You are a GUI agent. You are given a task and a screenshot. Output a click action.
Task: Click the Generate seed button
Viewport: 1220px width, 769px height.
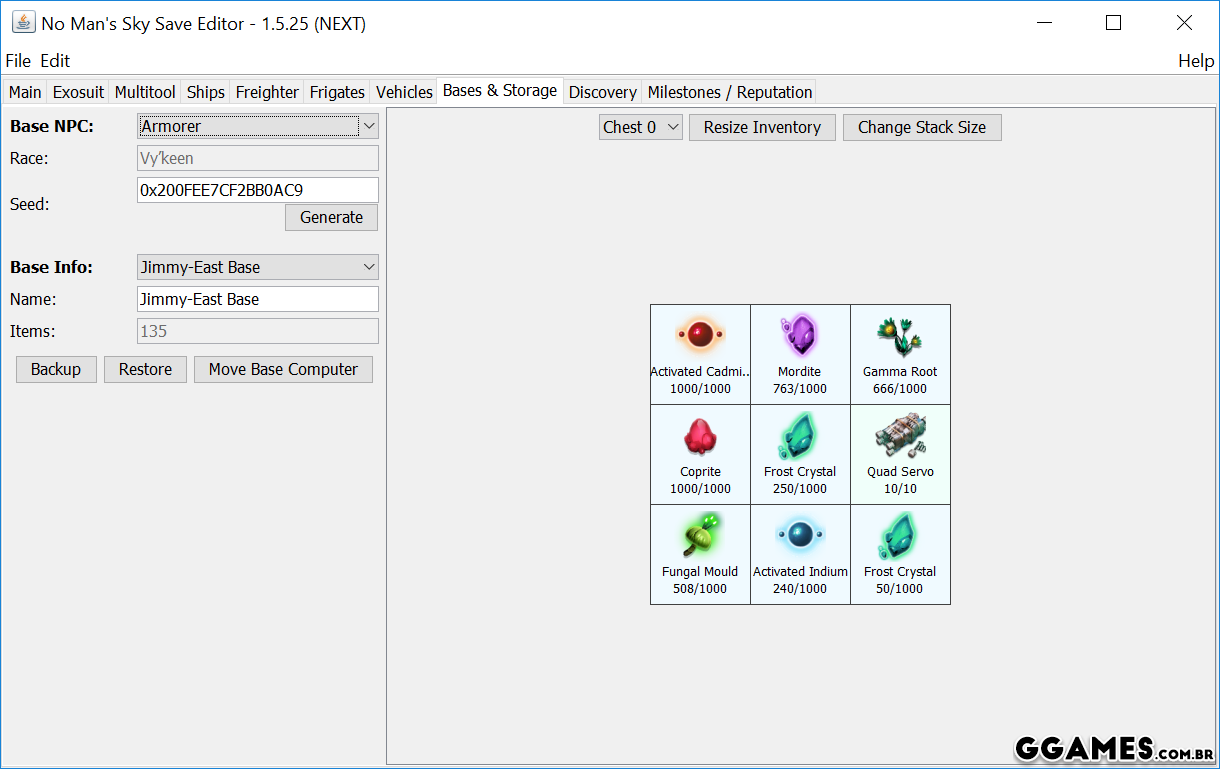[331, 217]
